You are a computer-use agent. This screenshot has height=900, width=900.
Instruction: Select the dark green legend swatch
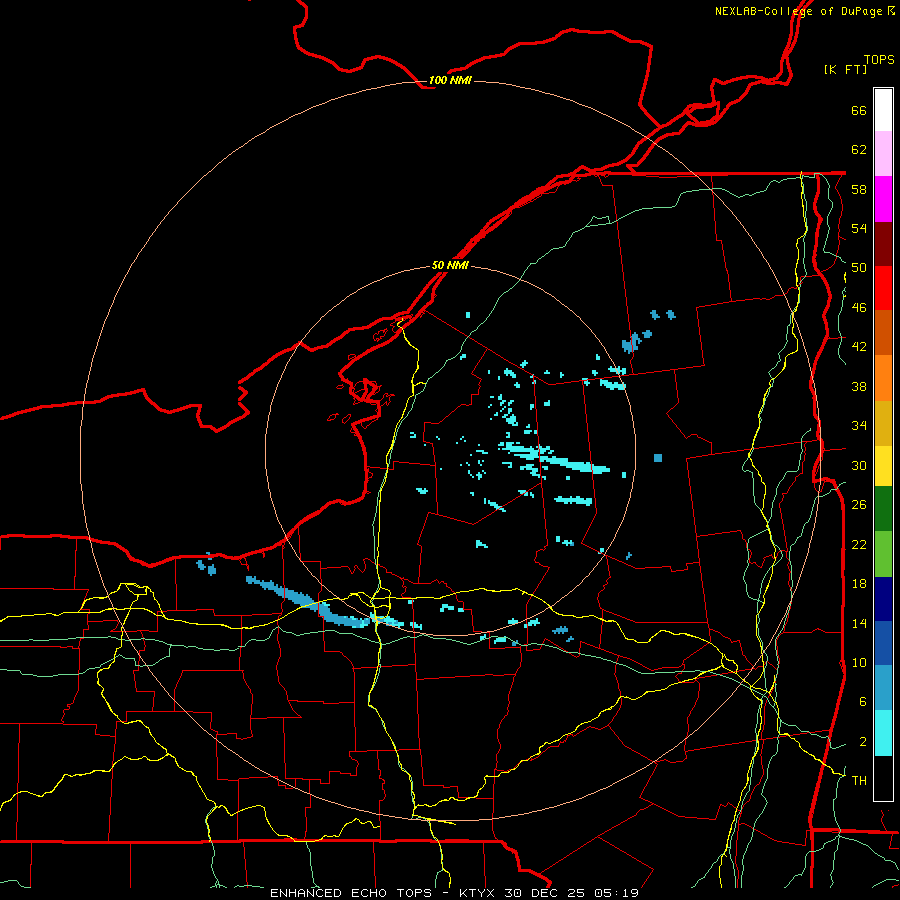click(x=883, y=509)
